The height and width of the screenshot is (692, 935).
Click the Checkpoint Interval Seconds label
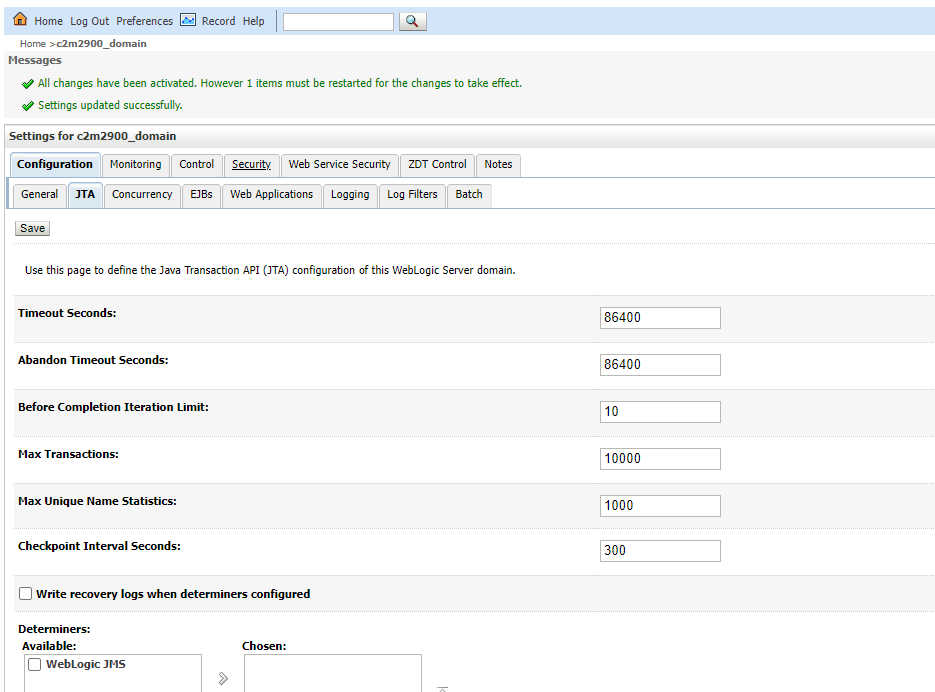click(x=99, y=546)
